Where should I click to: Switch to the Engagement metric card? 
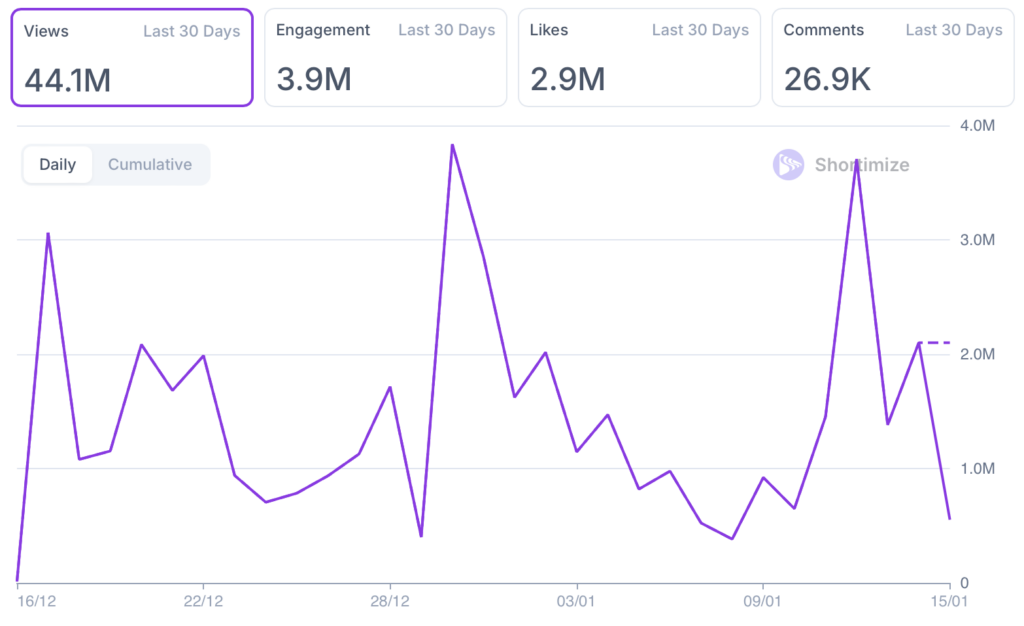(x=385, y=58)
